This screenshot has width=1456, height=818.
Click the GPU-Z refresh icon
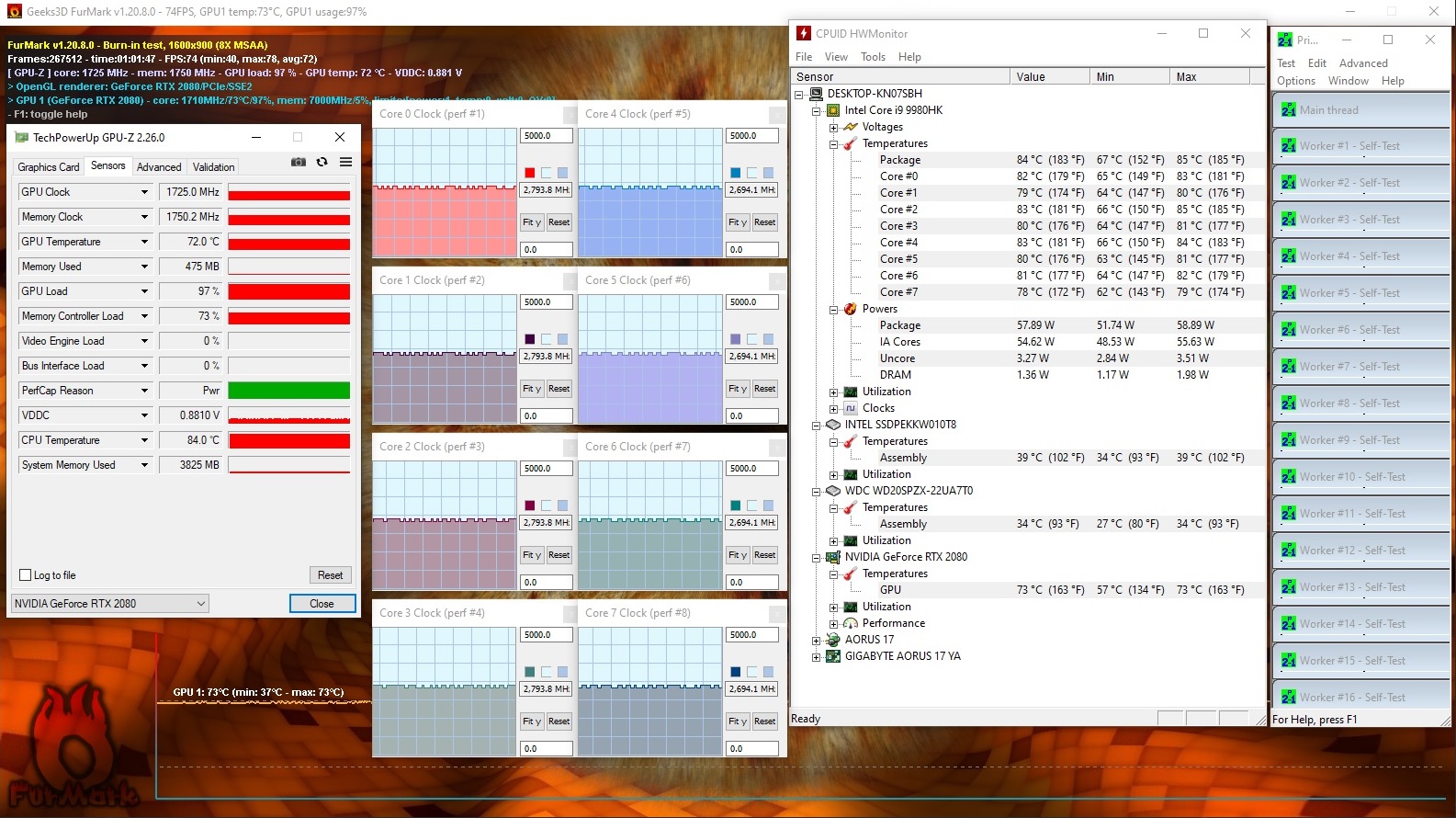pos(322,162)
